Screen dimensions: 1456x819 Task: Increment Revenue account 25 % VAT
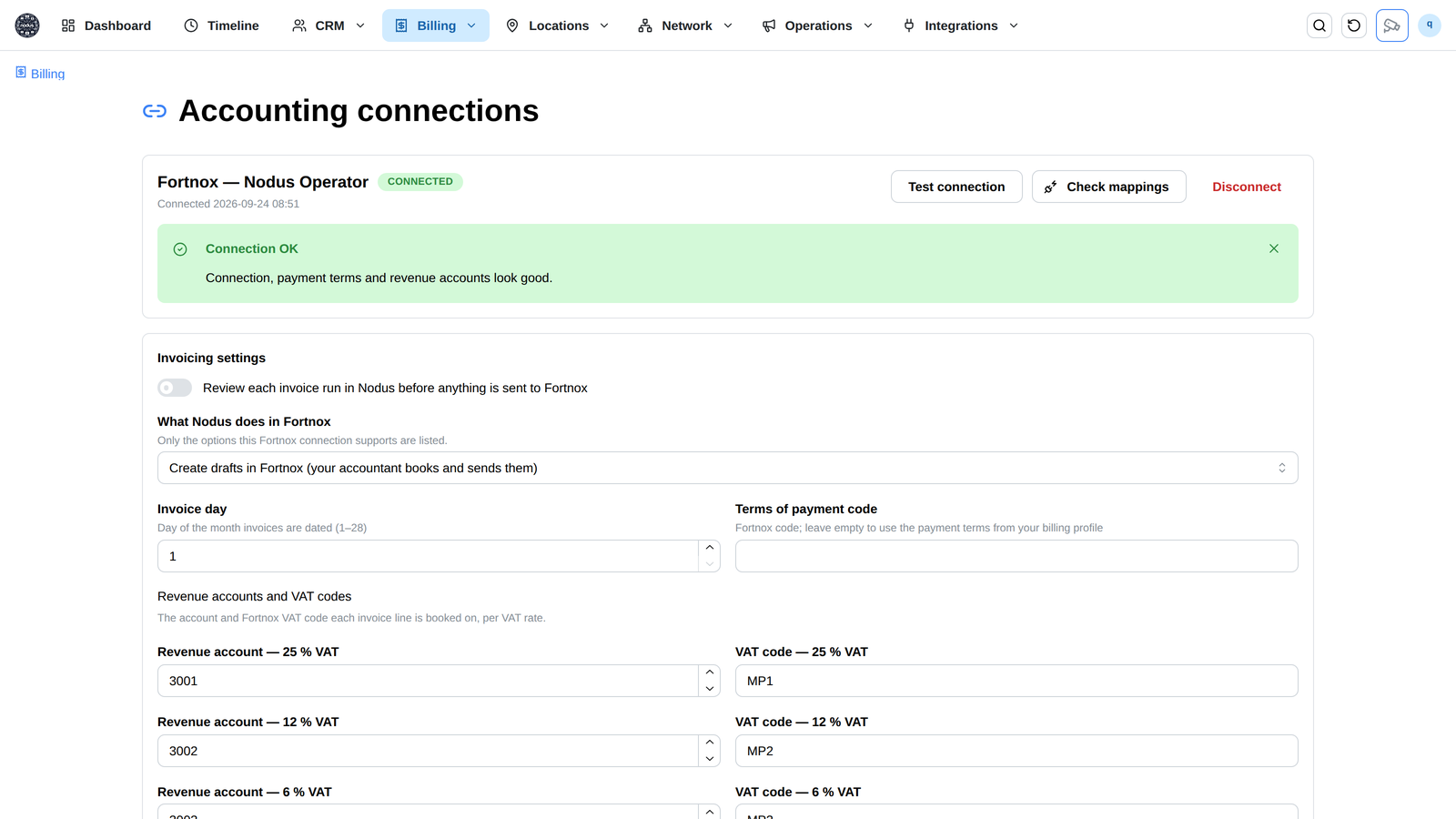(x=710, y=672)
